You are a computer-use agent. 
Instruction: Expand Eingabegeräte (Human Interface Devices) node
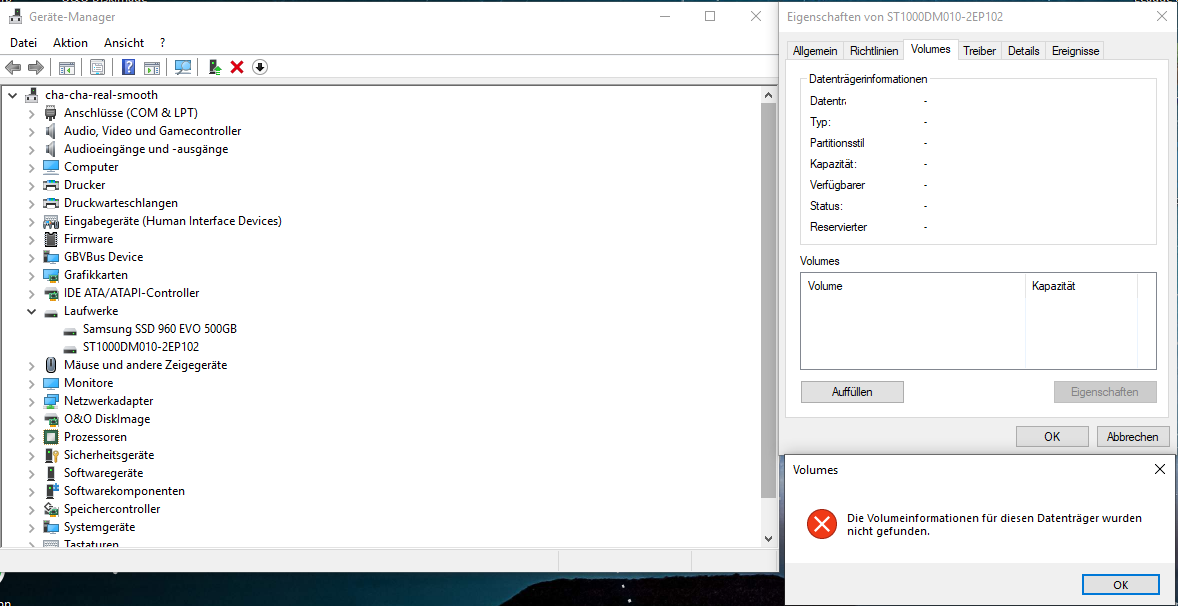[31, 222]
